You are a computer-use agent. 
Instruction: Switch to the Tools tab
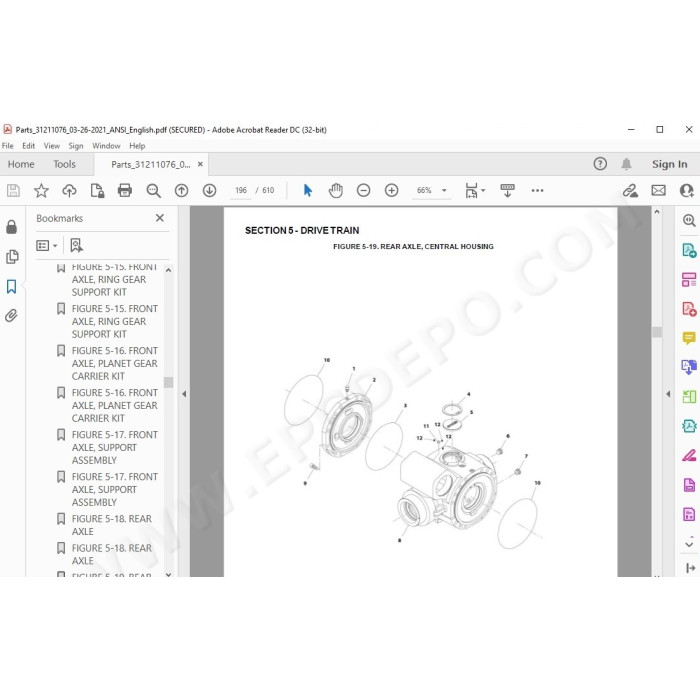64,164
